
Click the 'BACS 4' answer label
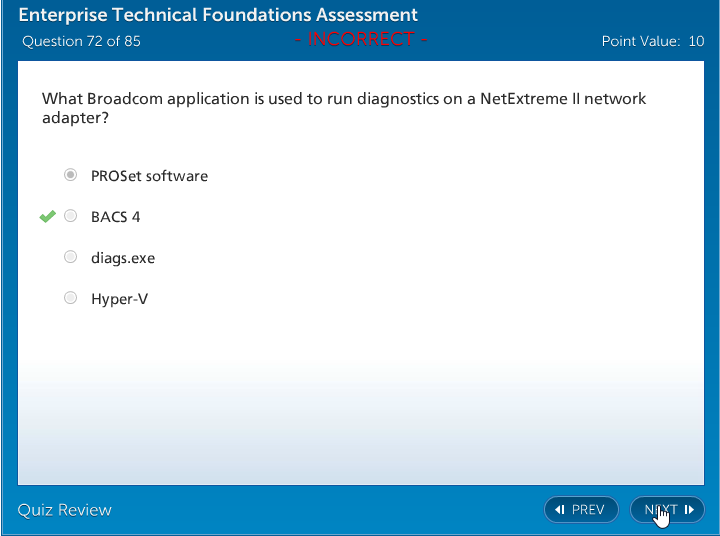pos(115,217)
